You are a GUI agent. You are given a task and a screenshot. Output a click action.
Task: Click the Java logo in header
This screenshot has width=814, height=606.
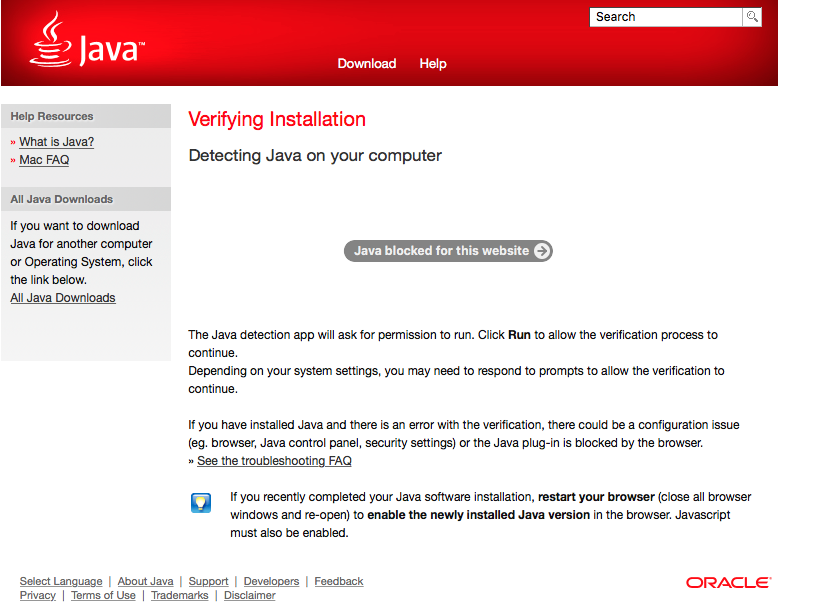tap(87, 42)
